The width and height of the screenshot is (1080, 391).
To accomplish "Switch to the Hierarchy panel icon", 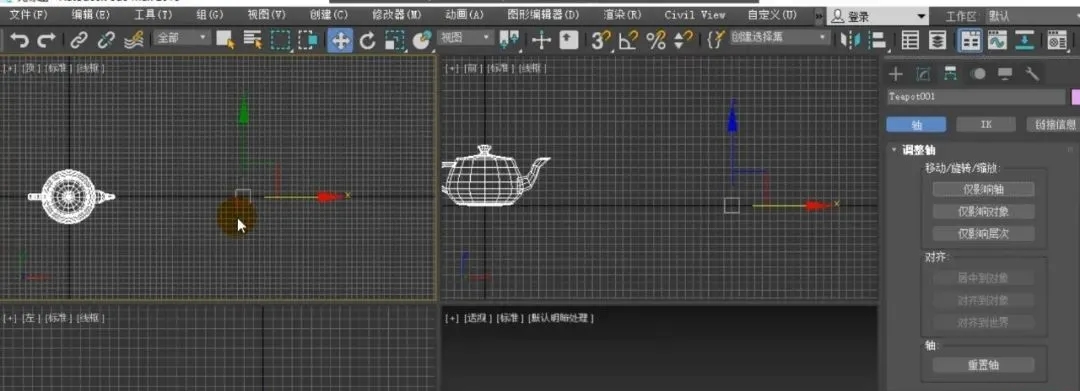I will pyautogui.click(x=950, y=74).
